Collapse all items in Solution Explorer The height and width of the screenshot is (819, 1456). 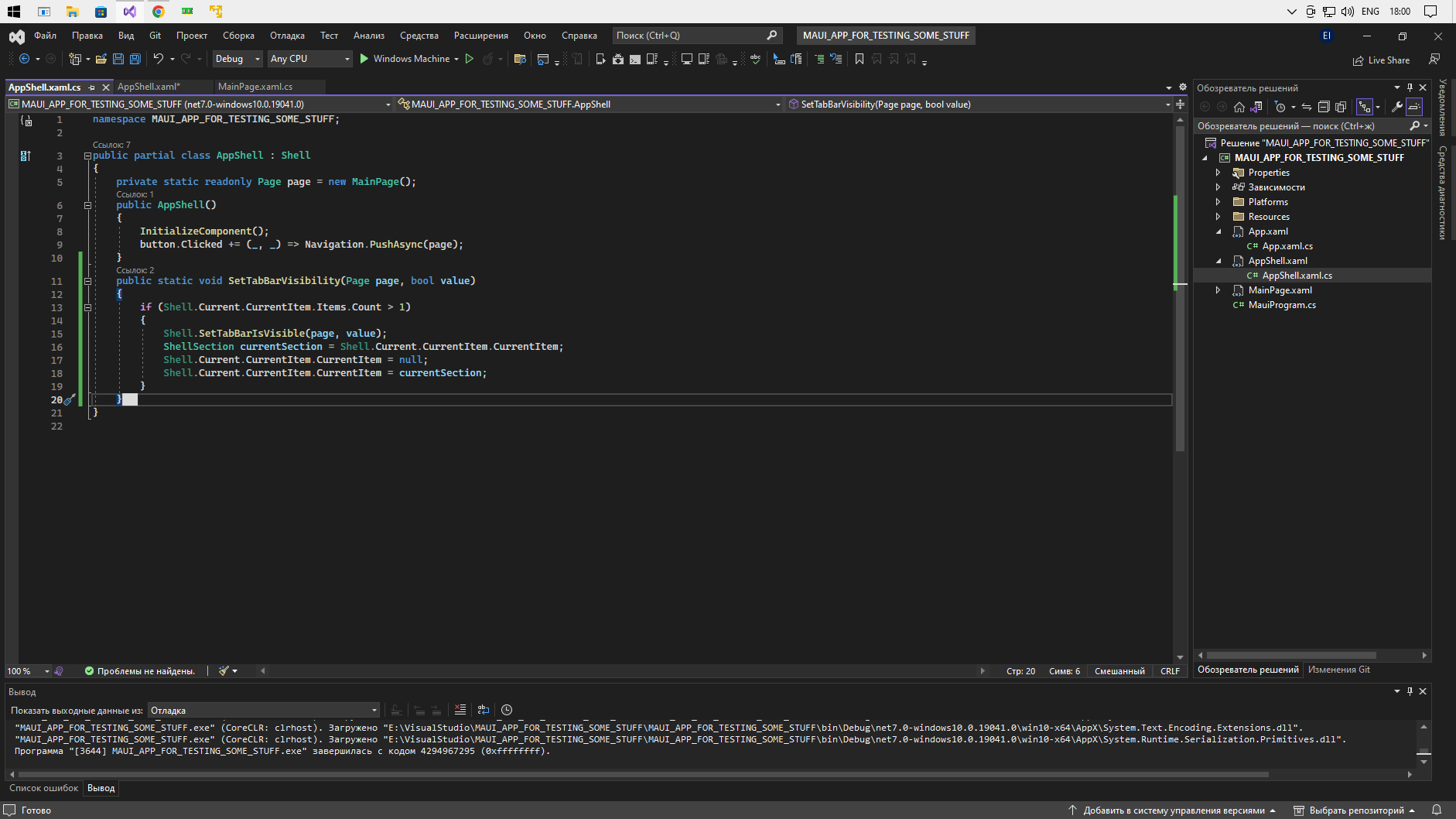click(1324, 107)
